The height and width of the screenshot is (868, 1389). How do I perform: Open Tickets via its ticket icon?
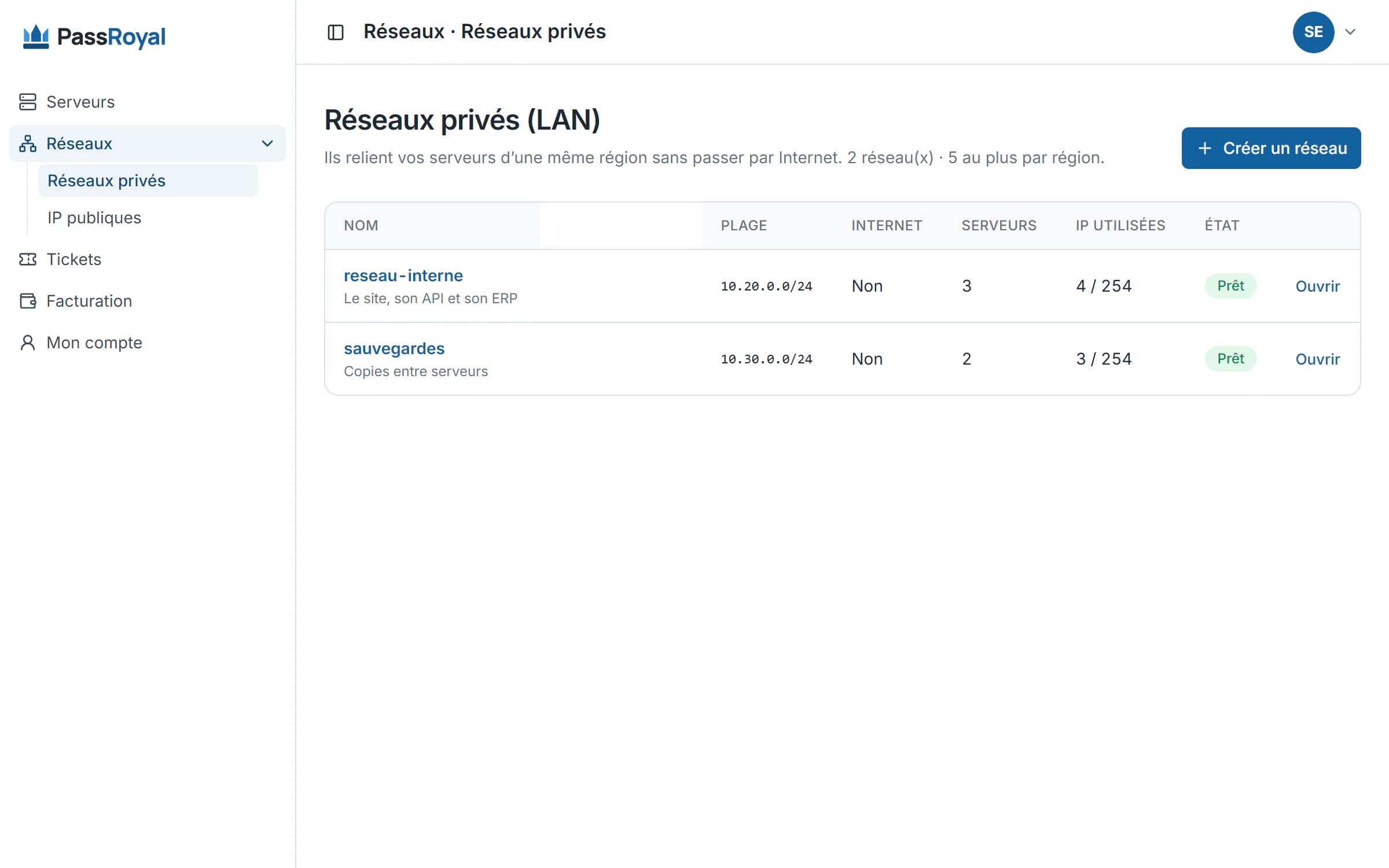coord(28,259)
